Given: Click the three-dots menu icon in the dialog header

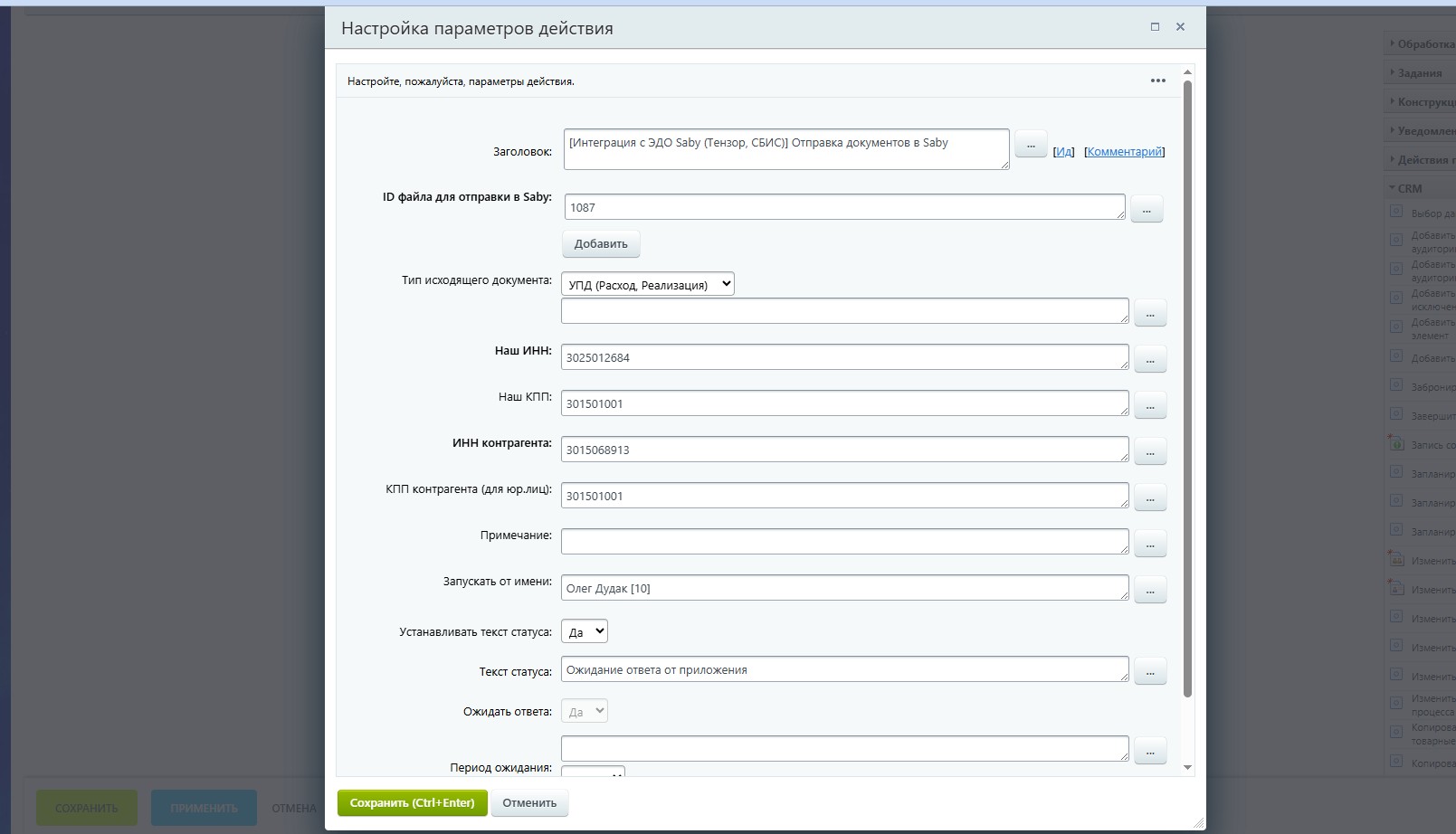Looking at the screenshot, I should click(x=1157, y=81).
